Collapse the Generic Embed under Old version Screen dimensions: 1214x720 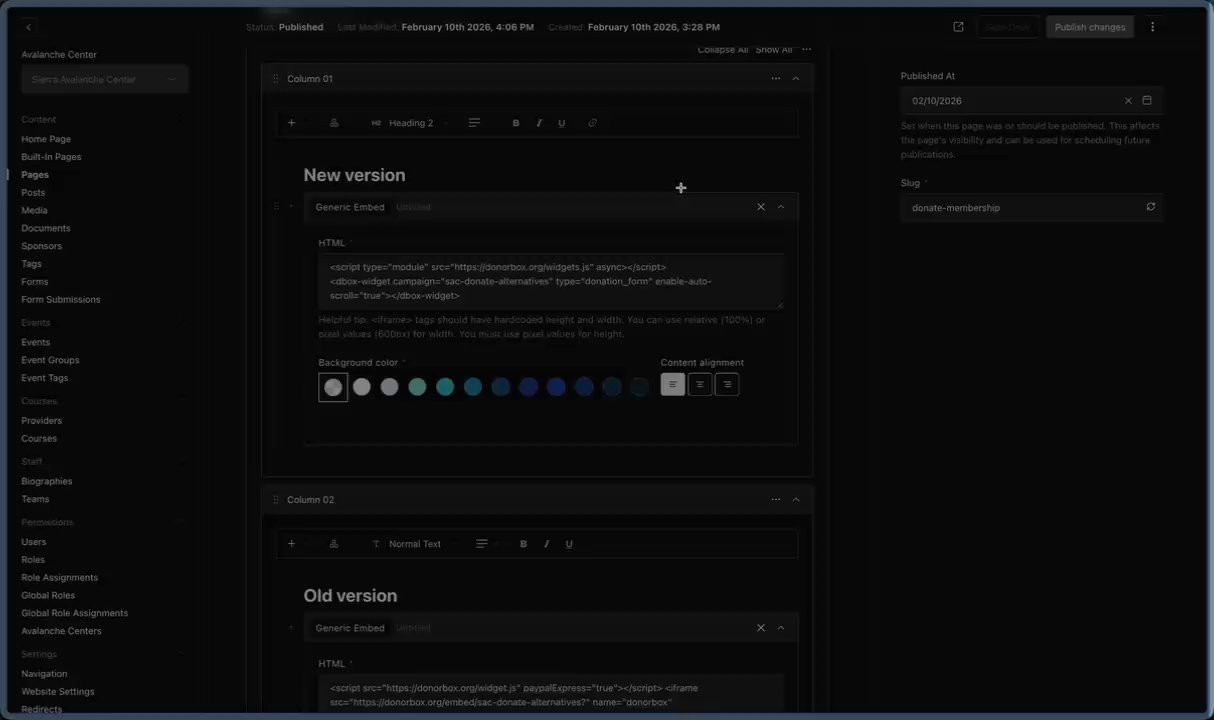tap(781, 628)
